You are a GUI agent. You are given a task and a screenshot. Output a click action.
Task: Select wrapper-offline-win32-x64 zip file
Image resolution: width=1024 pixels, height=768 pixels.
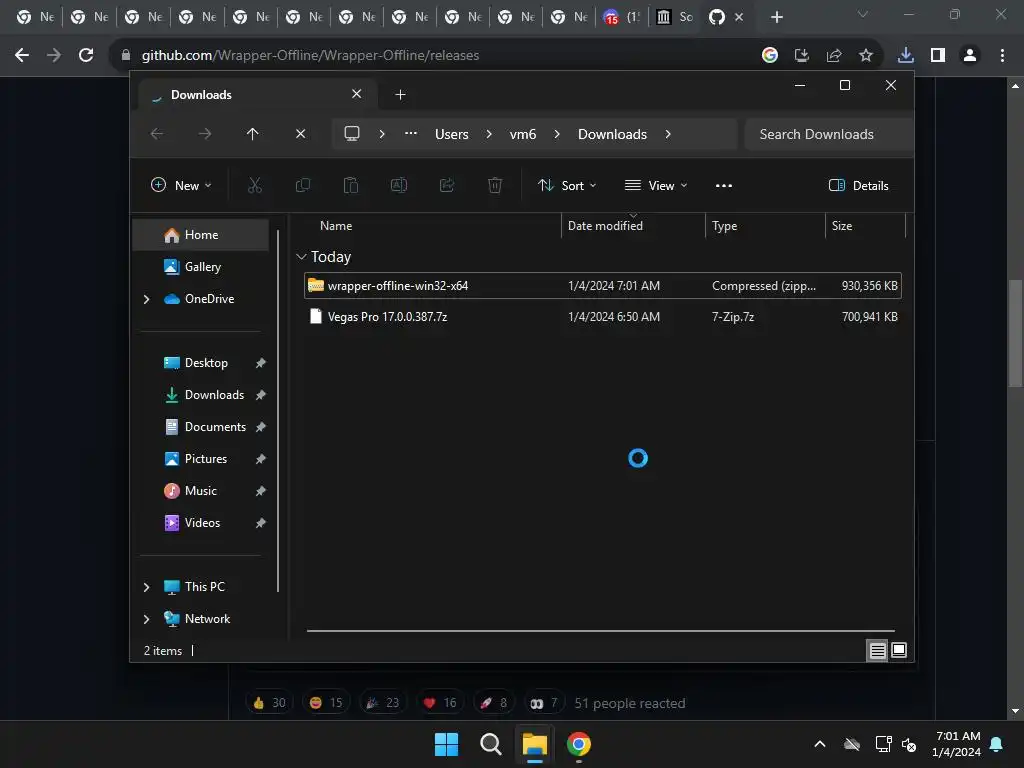point(602,285)
